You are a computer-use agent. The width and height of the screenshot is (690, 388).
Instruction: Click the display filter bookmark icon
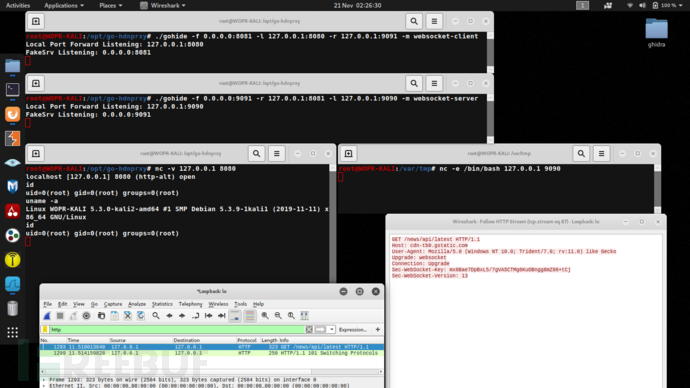pyautogui.click(x=45, y=329)
